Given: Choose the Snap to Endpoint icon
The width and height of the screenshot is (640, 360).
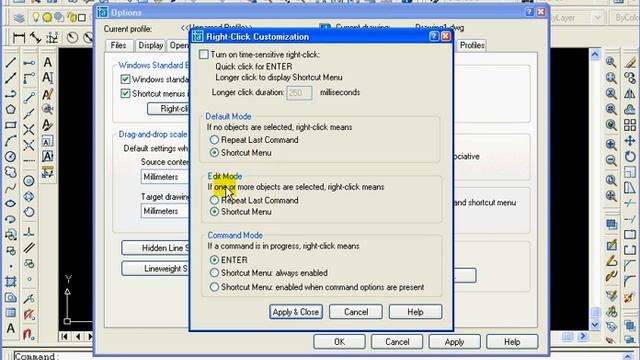Looking at the screenshot, I should pyautogui.click(x=29, y=98).
